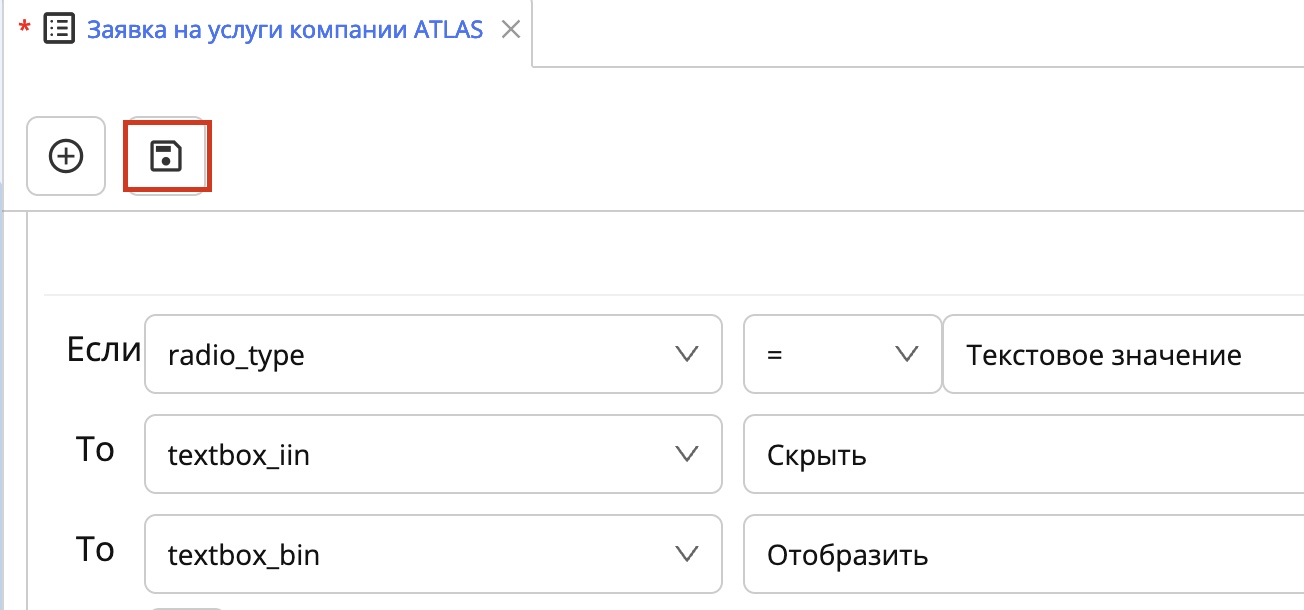Click the 'Скрыть' action field
Screen dimensions: 1304x610
point(1020,454)
